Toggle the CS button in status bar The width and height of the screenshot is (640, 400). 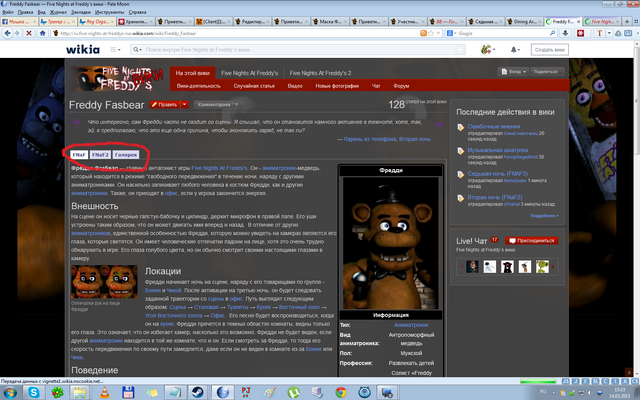(x=635, y=381)
